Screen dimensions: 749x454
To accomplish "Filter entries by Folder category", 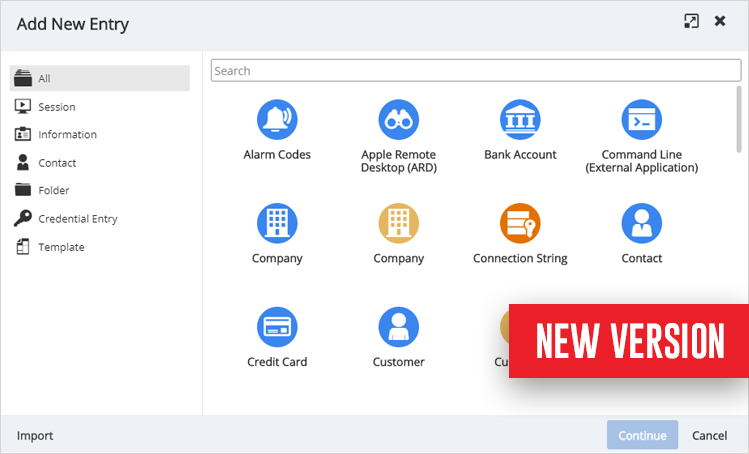I will [x=53, y=191].
